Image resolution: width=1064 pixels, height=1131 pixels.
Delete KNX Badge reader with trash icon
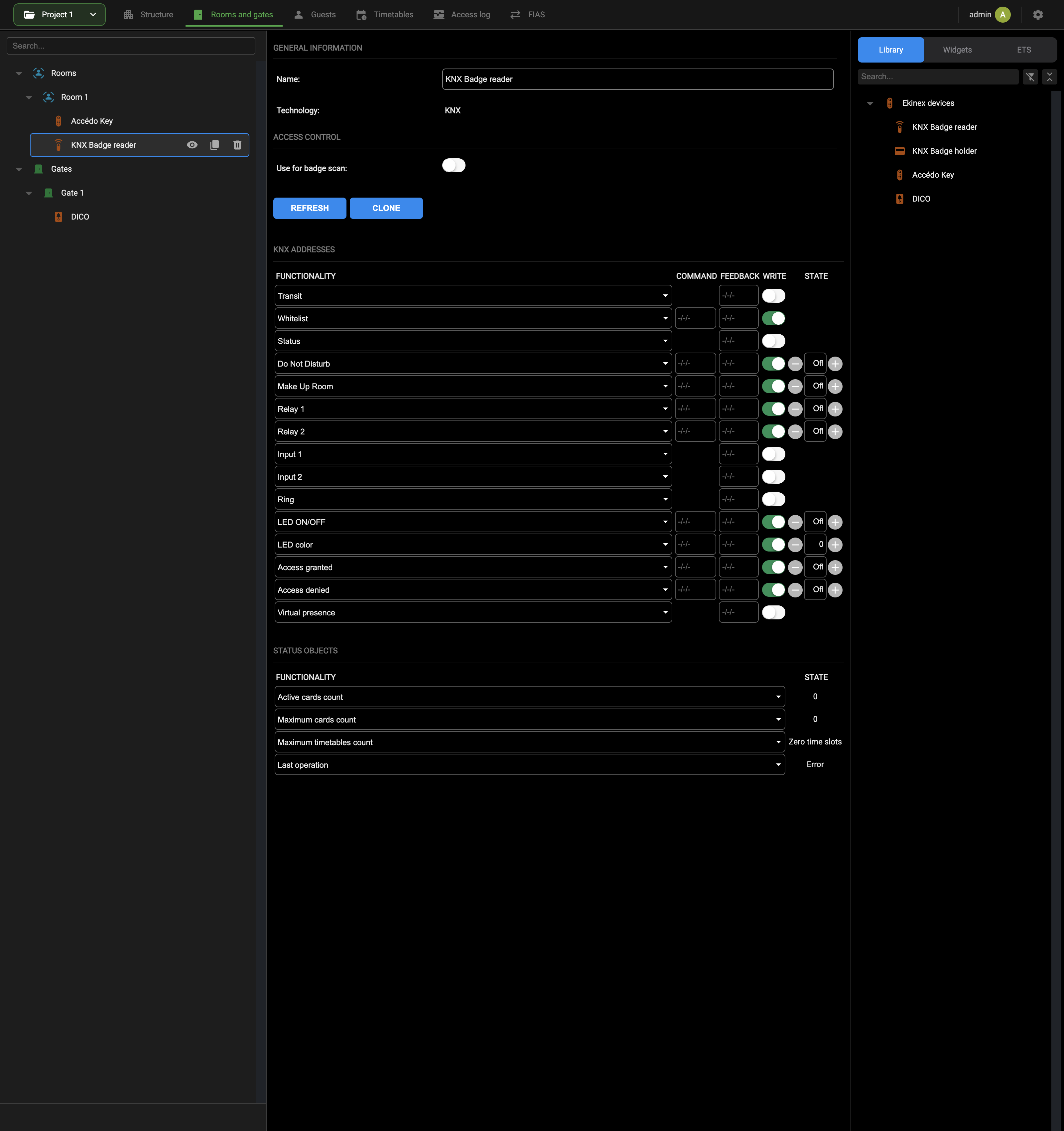point(237,145)
